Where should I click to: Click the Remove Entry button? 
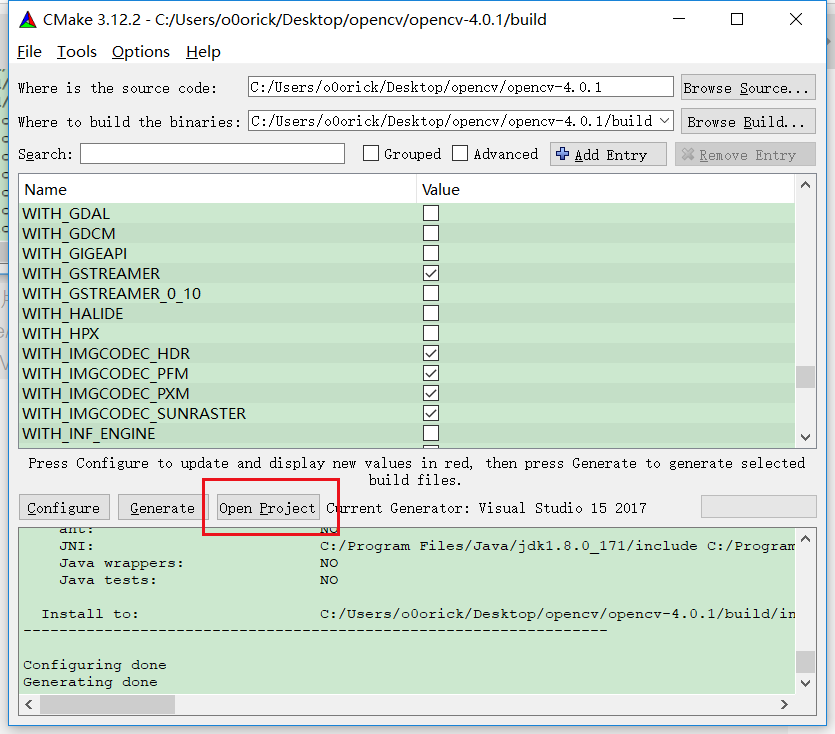point(745,154)
